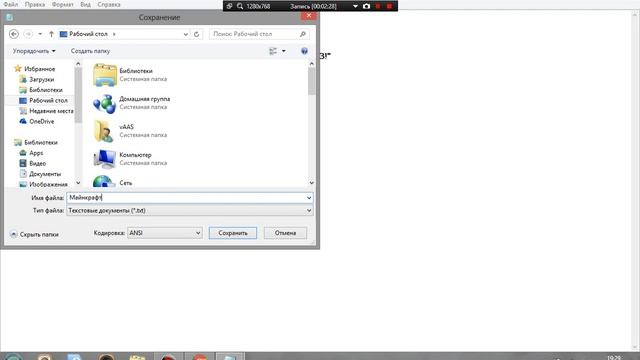Click the leftmost icon on the recorder bar

(229, 6)
